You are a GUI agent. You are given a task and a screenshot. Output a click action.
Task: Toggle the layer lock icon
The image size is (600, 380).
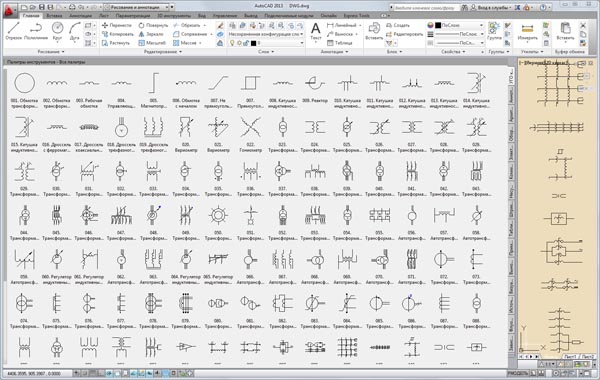click(x=247, y=43)
